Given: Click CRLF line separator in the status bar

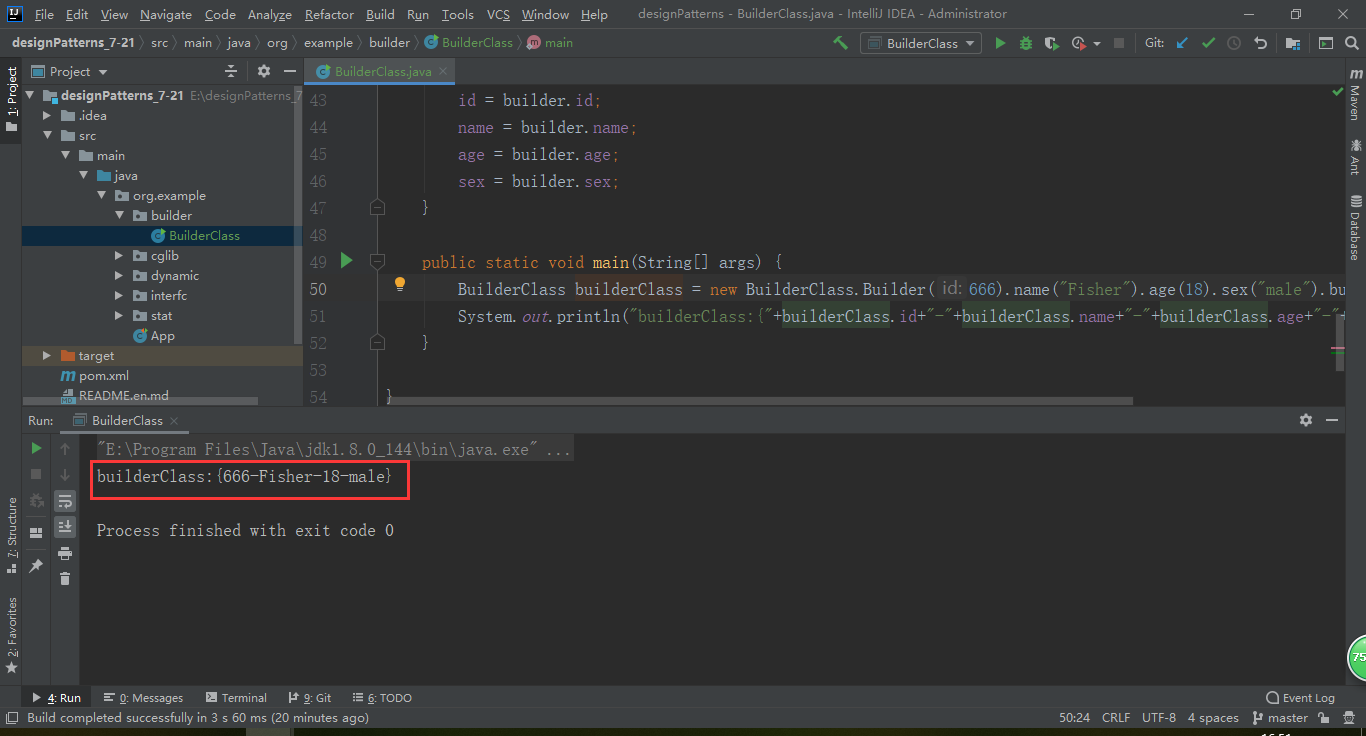Looking at the screenshot, I should point(1115,718).
